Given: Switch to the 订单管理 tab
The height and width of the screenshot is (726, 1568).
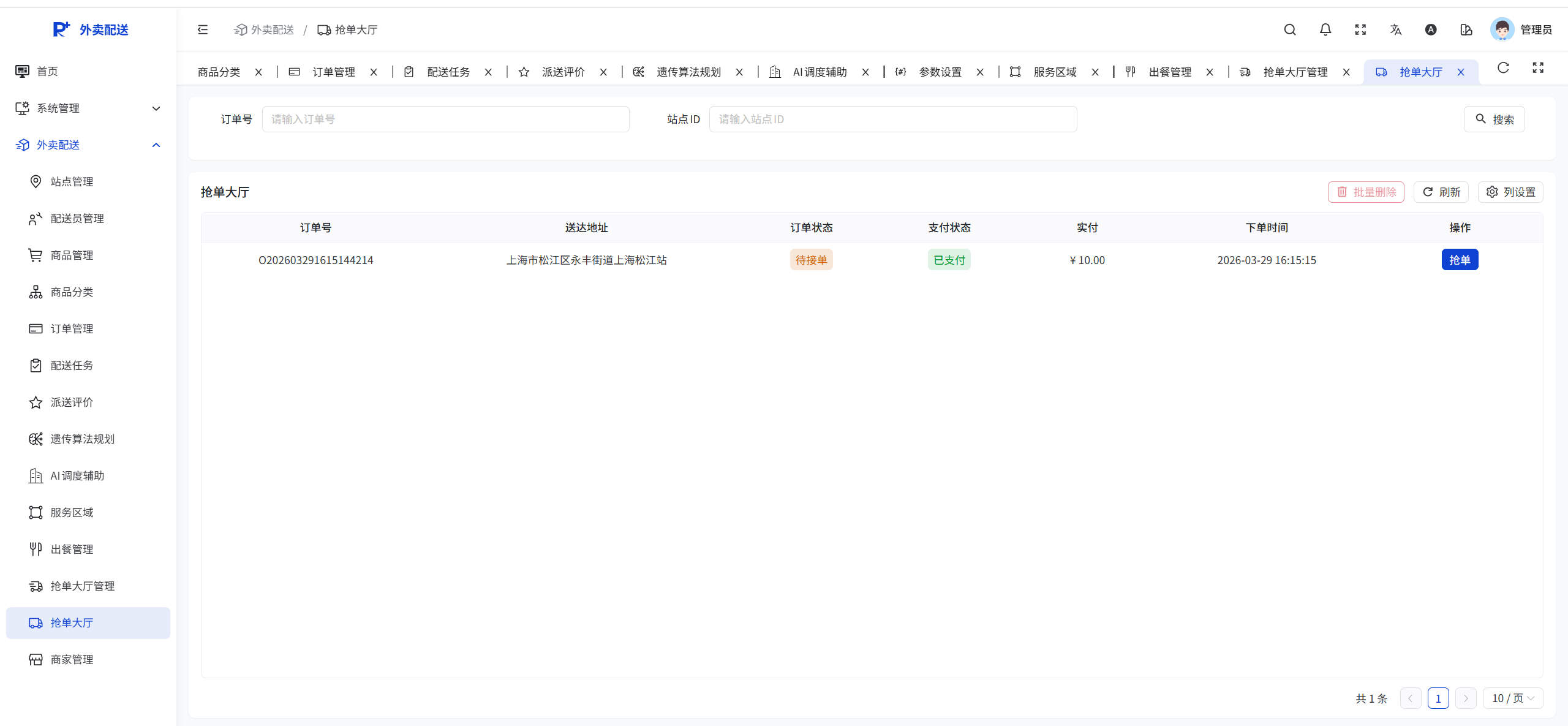Looking at the screenshot, I should 333,72.
